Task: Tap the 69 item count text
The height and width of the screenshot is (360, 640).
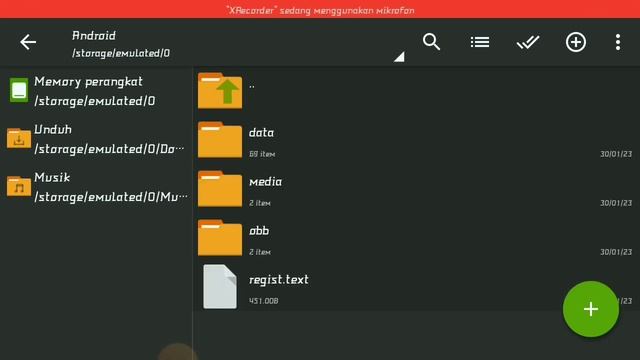Action: pyautogui.click(x=262, y=154)
